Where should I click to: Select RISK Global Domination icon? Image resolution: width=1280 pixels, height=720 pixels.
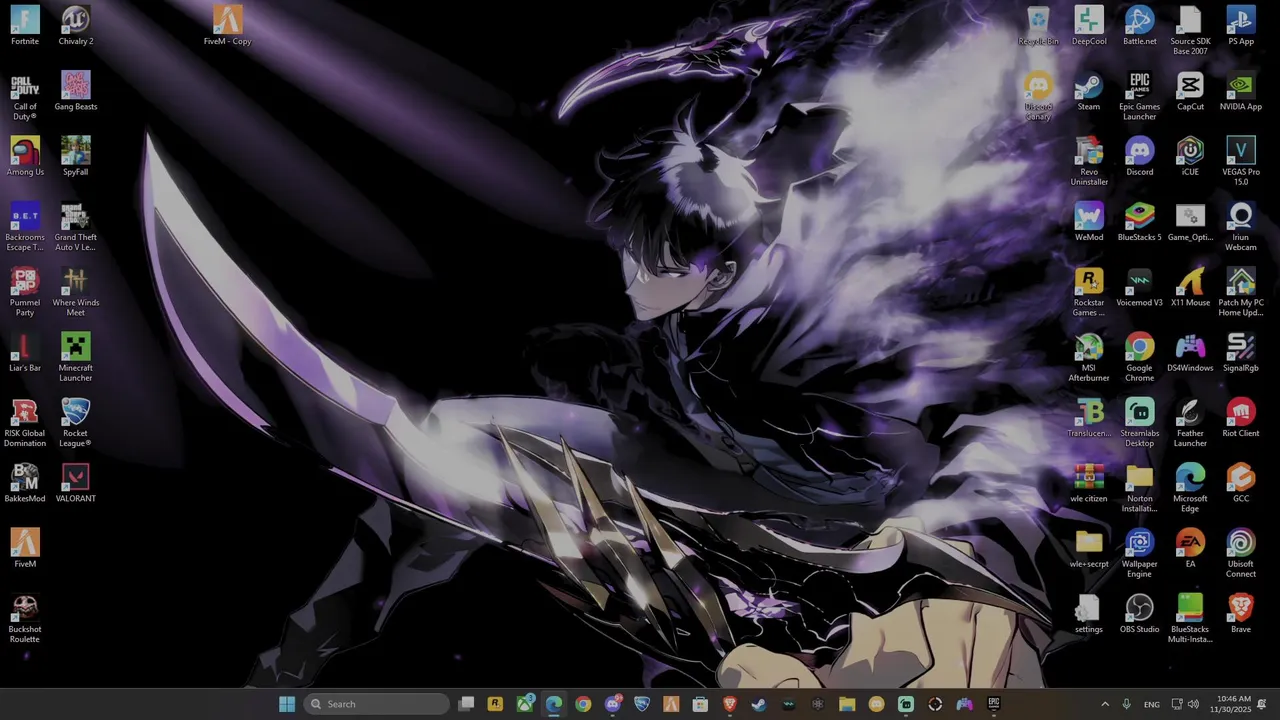[25, 424]
